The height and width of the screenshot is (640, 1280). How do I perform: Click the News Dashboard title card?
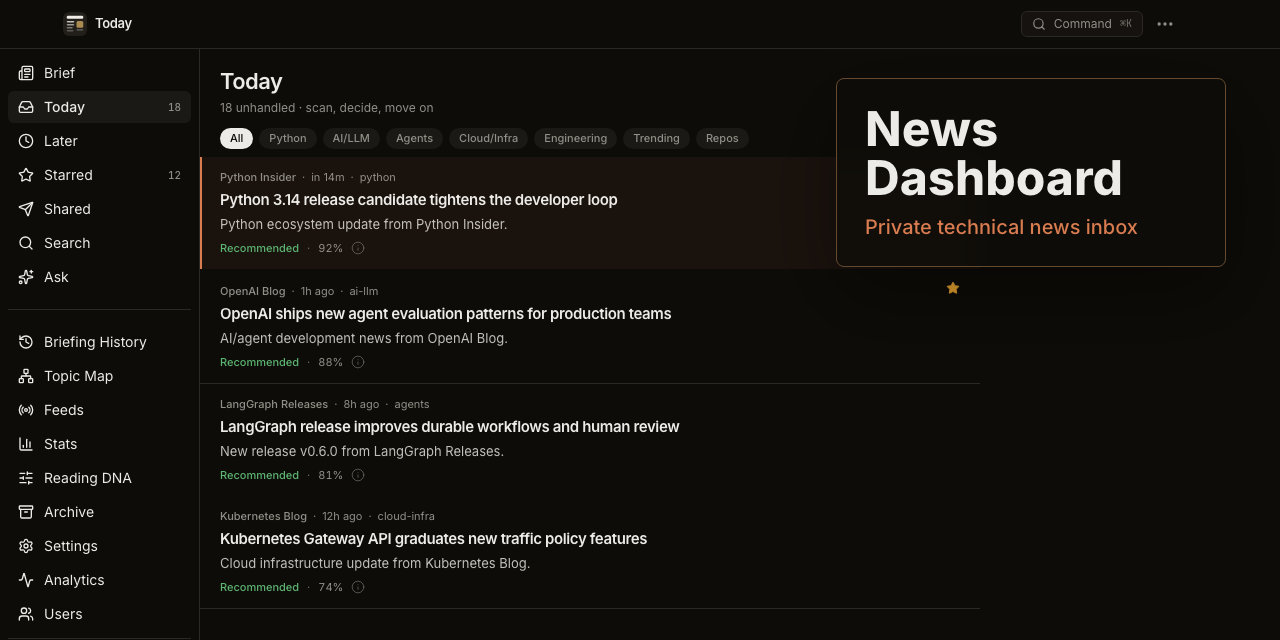coord(1031,173)
